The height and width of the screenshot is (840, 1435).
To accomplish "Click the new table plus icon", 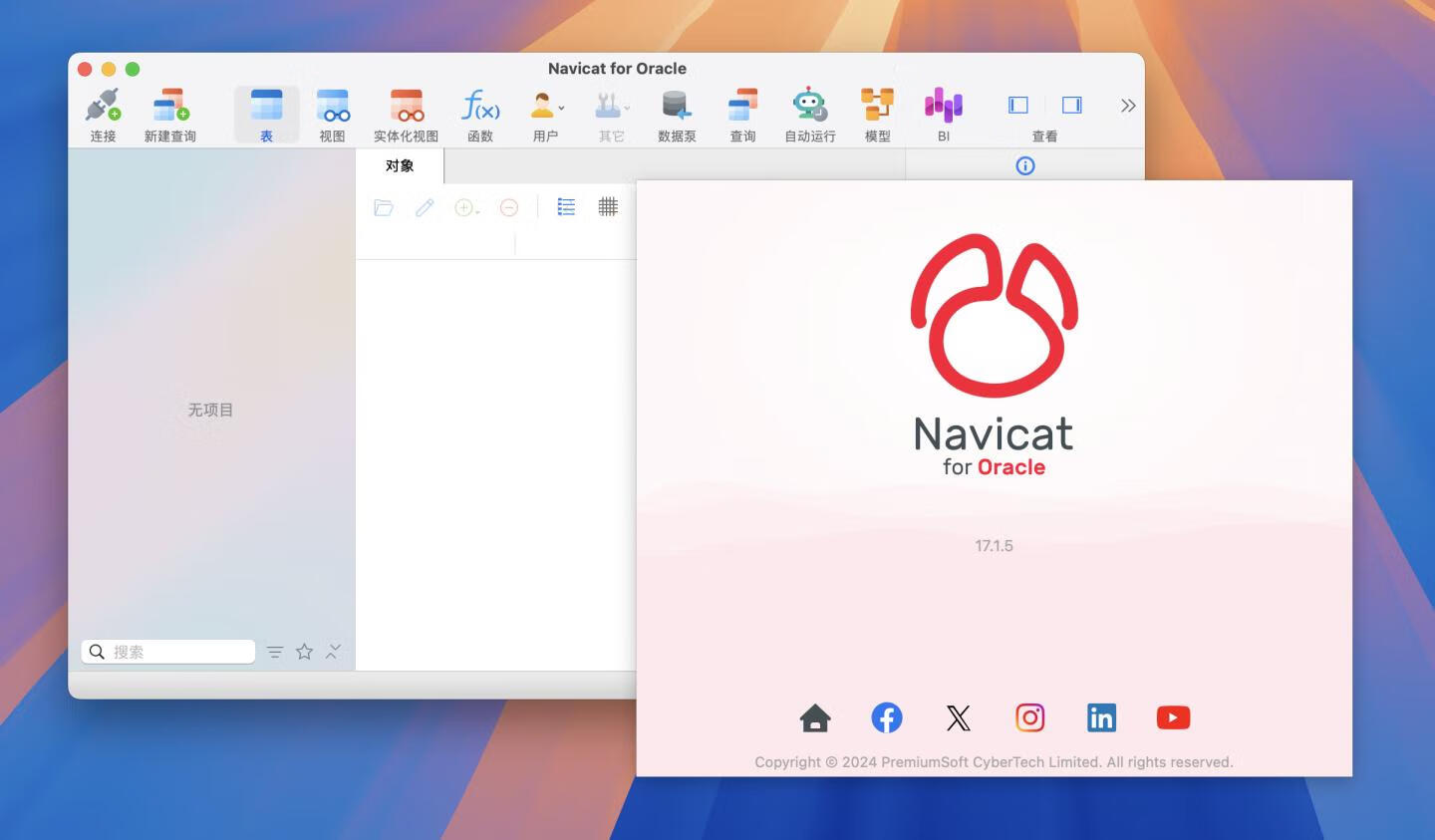I will 466,207.
